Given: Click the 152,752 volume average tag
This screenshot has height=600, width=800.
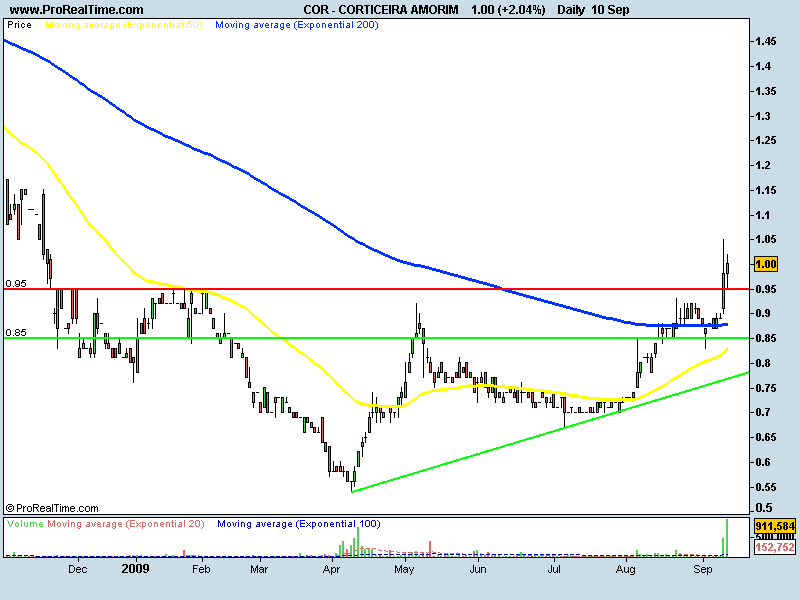Looking at the screenshot, I should (774, 547).
